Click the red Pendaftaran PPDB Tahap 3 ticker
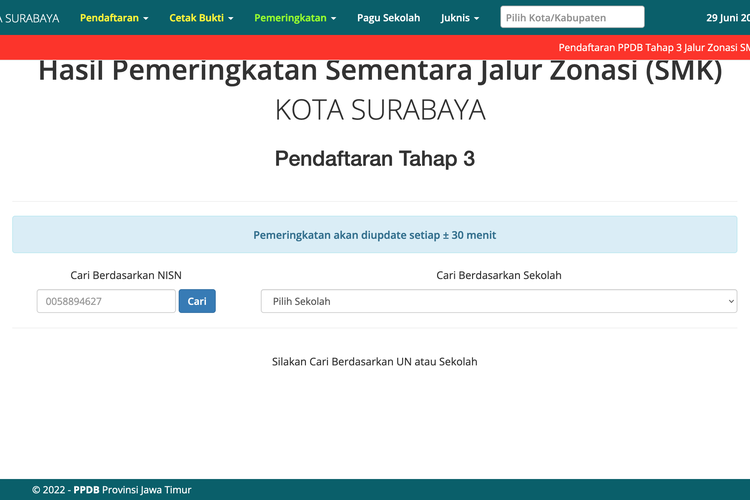Screen dimensions: 750x500 [652, 47]
